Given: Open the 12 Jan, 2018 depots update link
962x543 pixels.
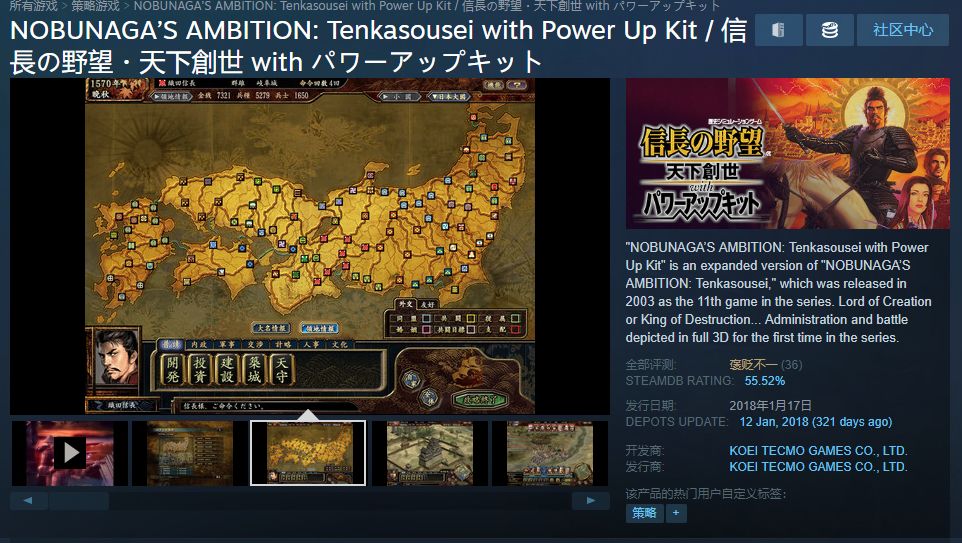Looking at the screenshot, I should point(815,422).
